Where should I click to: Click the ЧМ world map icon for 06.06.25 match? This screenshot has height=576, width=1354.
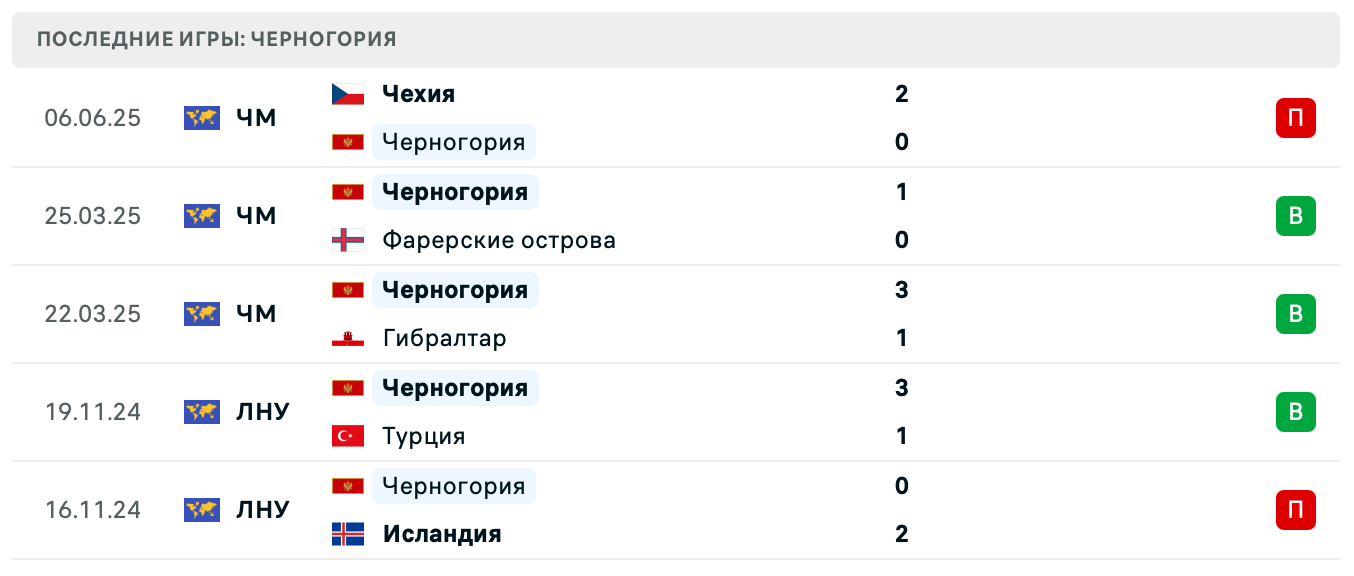[201, 117]
